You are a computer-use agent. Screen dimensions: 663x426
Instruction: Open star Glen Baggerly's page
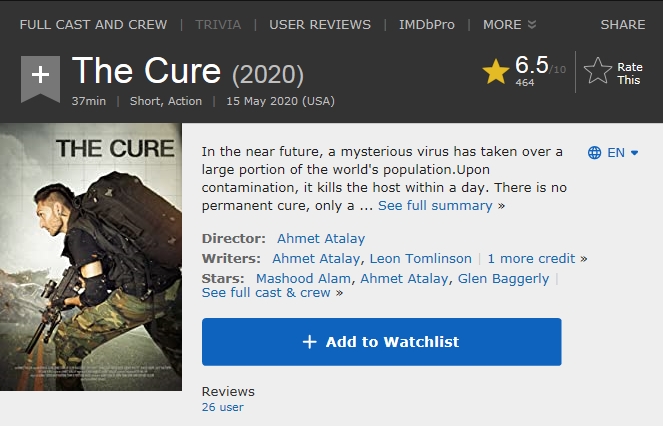(x=503, y=278)
